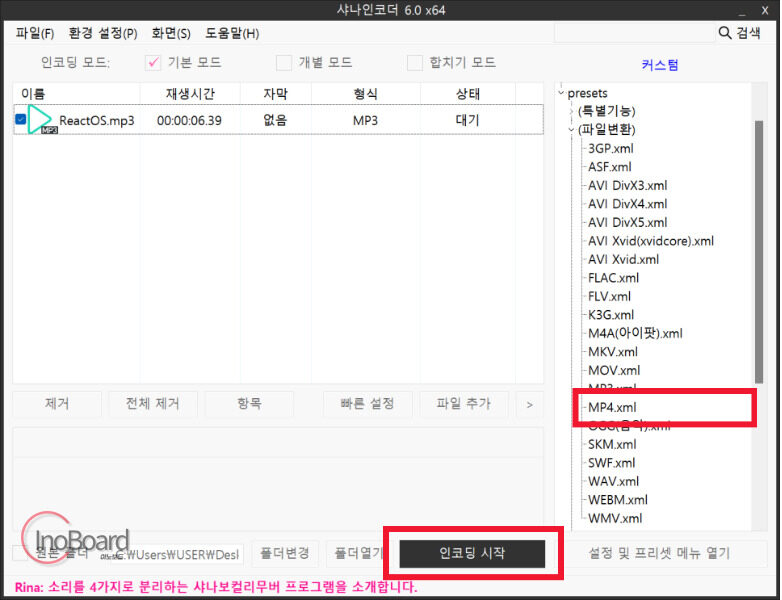Click the 전체 제거 button
Image resolution: width=782 pixels, height=600 pixels.
click(x=153, y=404)
